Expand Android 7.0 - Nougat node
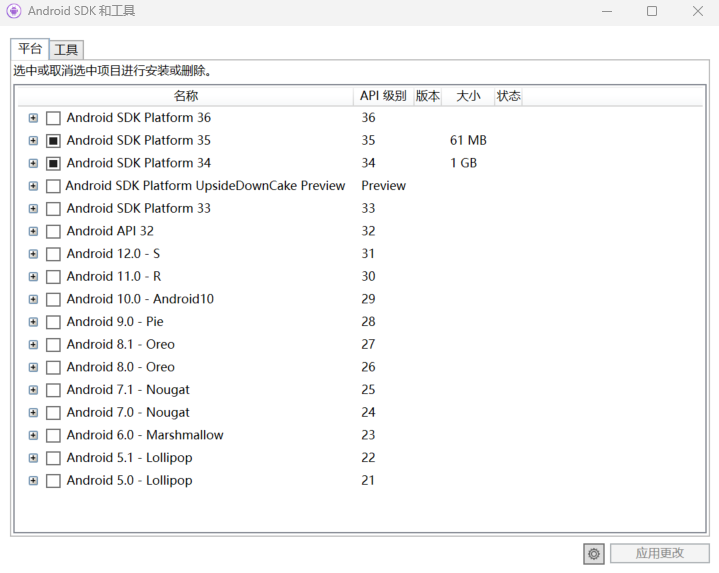Screen dimensions: 719x573 [33, 413]
